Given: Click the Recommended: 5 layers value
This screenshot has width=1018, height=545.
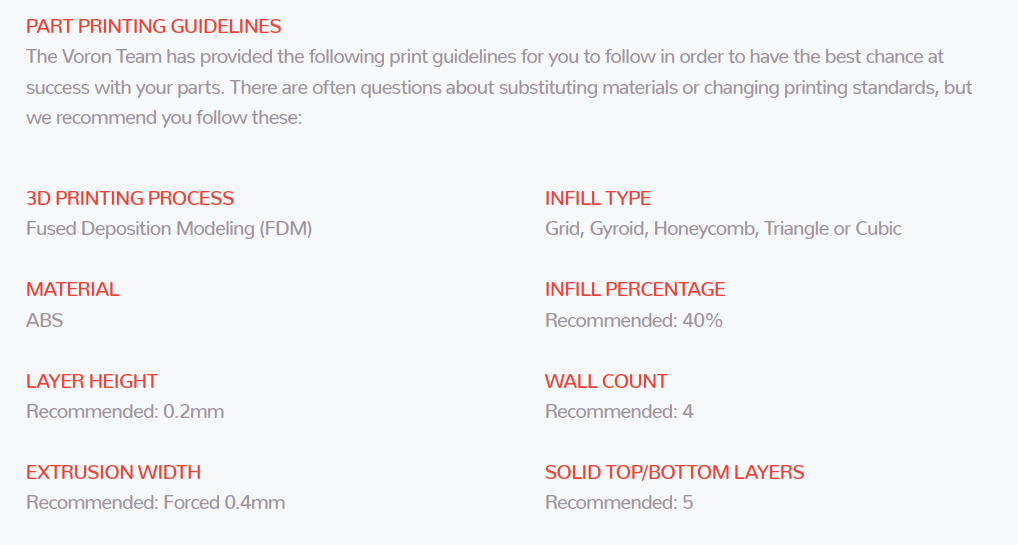Looking at the screenshot, I should pyautogui.click(x=619, y=502).
